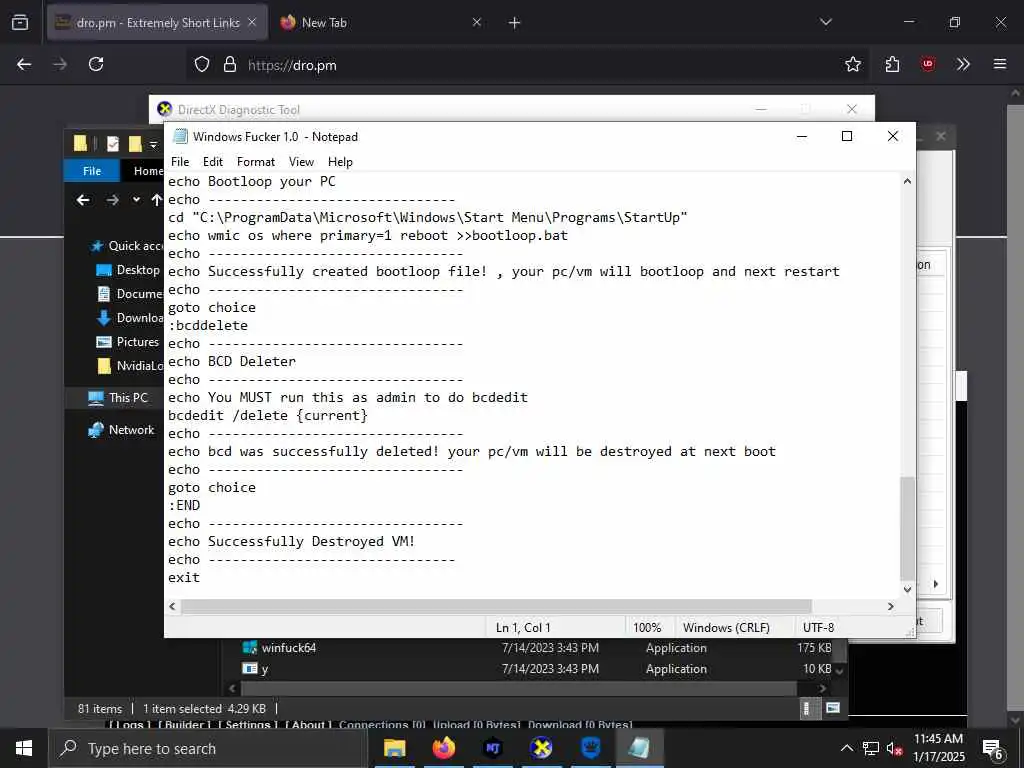This screenshot has width=1024, height=768.
Task: Click Notepad scroll right arrow
Action: [x=891, y=606]
